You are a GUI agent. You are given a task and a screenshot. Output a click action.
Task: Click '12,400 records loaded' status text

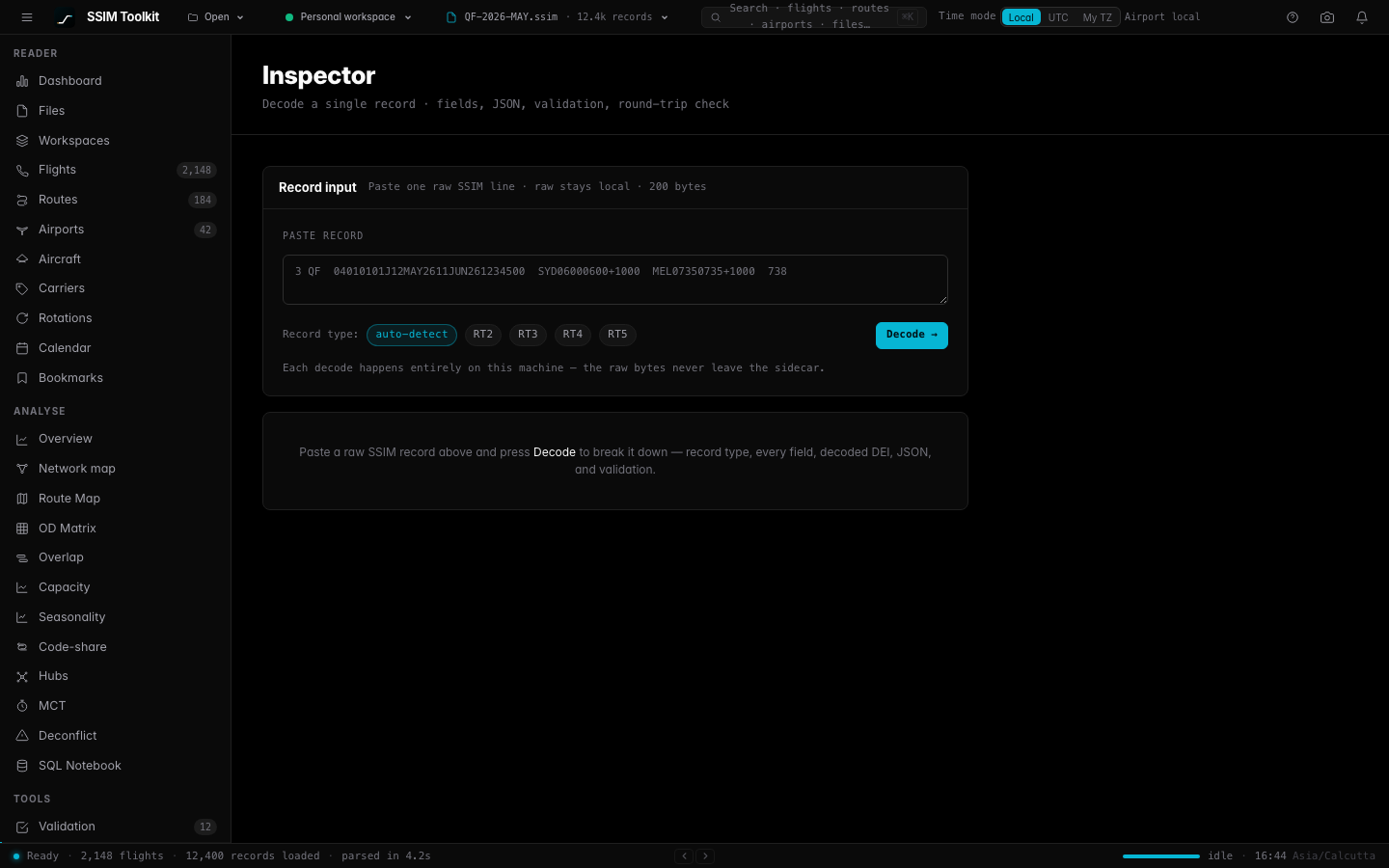tap(253, 856)
